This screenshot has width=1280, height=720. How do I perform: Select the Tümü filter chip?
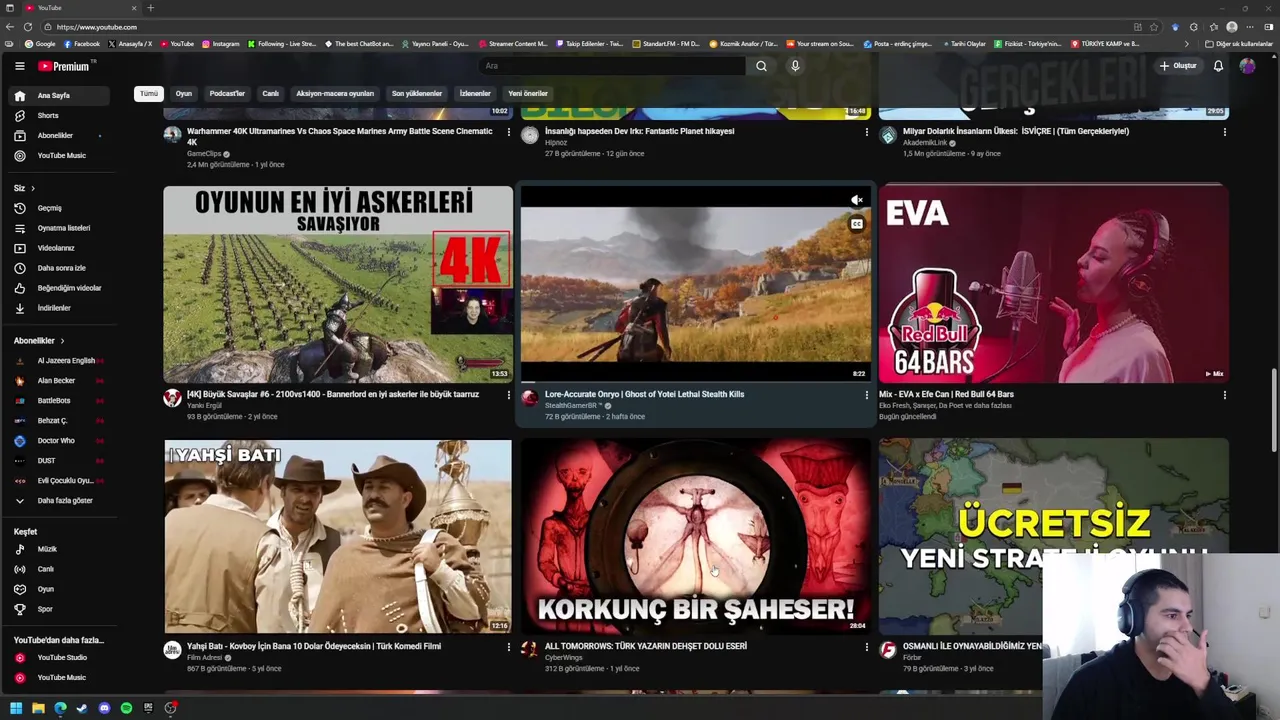pos(148,93)
